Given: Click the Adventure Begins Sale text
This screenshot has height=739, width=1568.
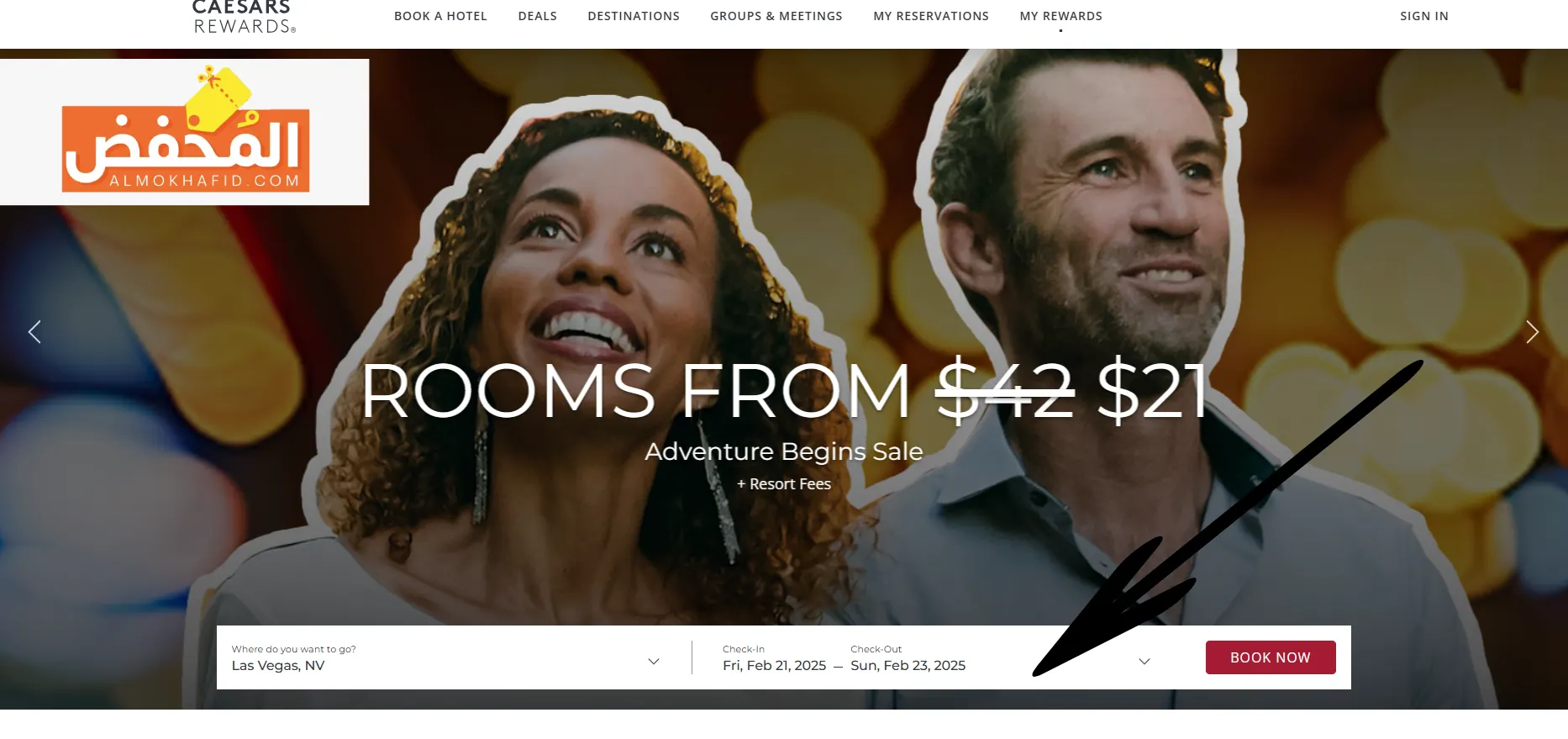Looking at the screenshot, I should click(784, 451).
